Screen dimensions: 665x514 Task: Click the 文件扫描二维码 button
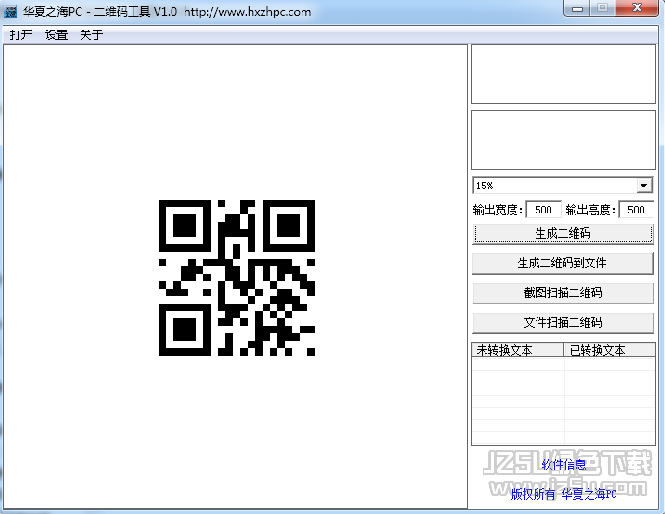(x=563, y=323)
